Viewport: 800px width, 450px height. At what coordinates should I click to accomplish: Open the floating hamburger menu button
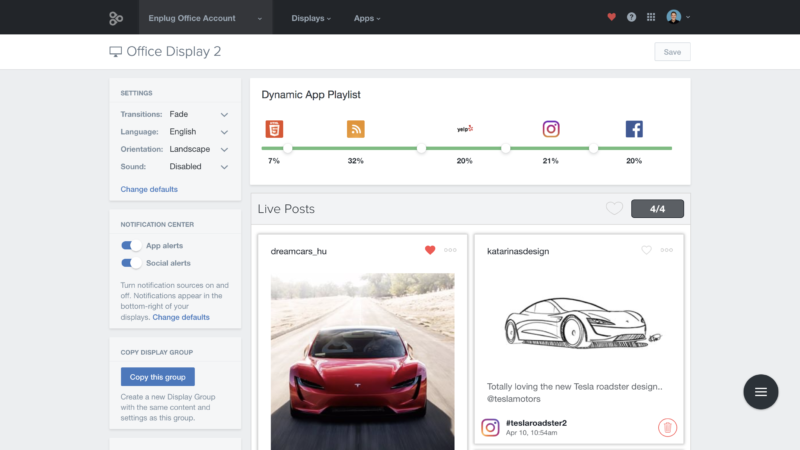pos(761,392)
